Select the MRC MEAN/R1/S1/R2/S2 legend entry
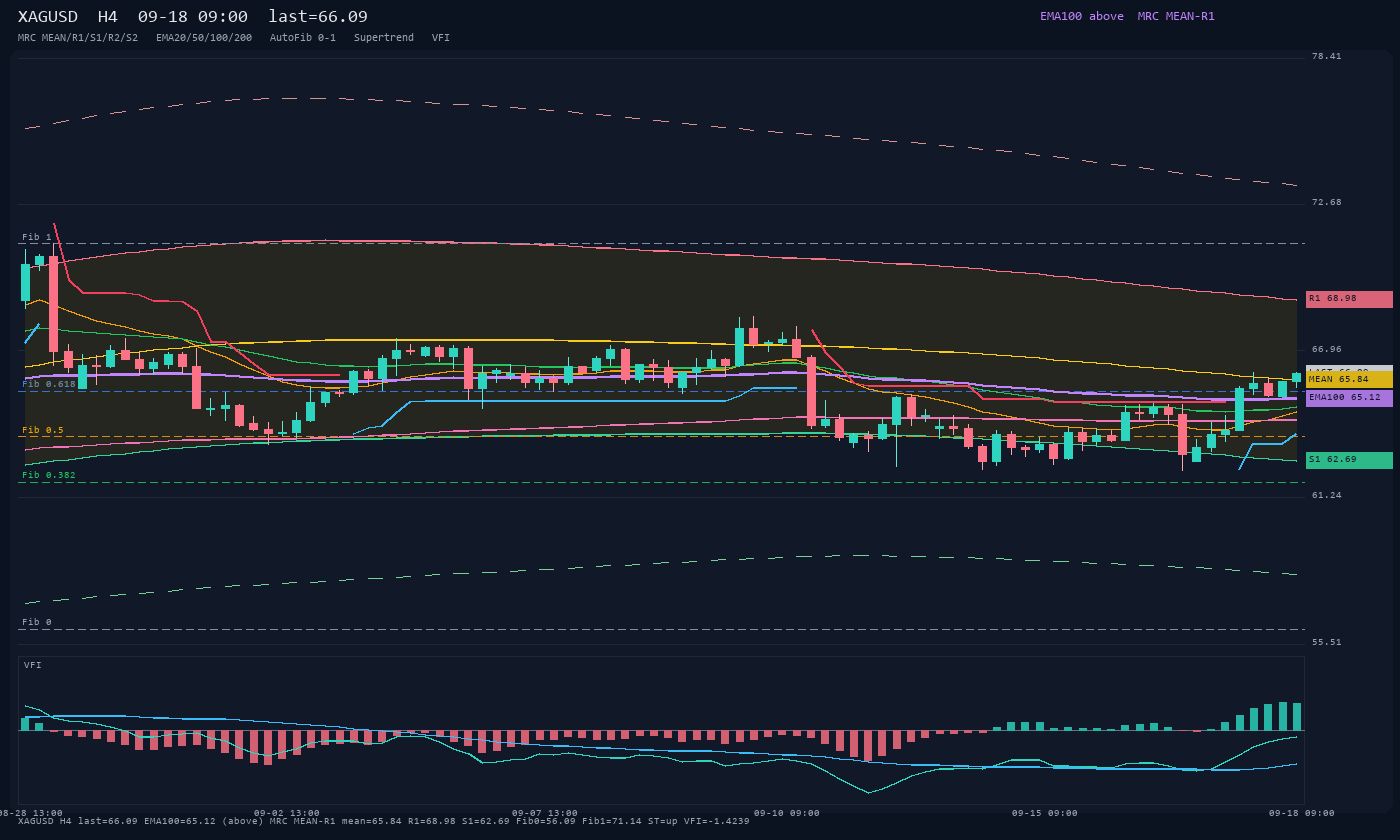The height and width of the screenshot is (840, 1400). [78, 38]
